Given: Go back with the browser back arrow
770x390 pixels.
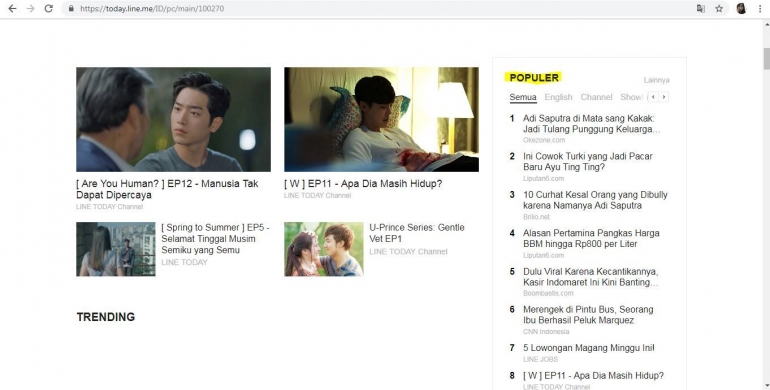Looking at the screenshot, I should 12,8.
